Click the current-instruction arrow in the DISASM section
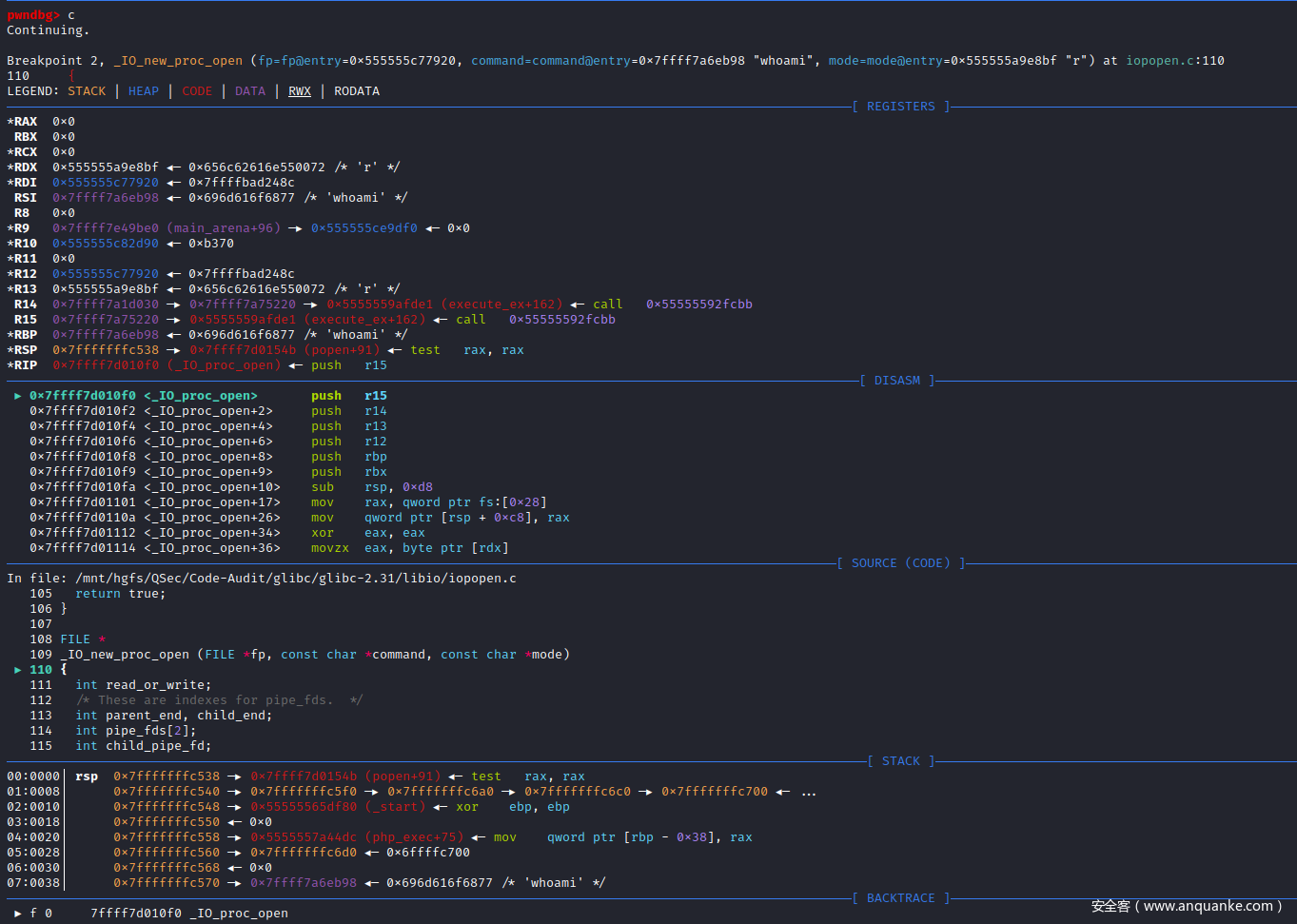 pos(18,396)
